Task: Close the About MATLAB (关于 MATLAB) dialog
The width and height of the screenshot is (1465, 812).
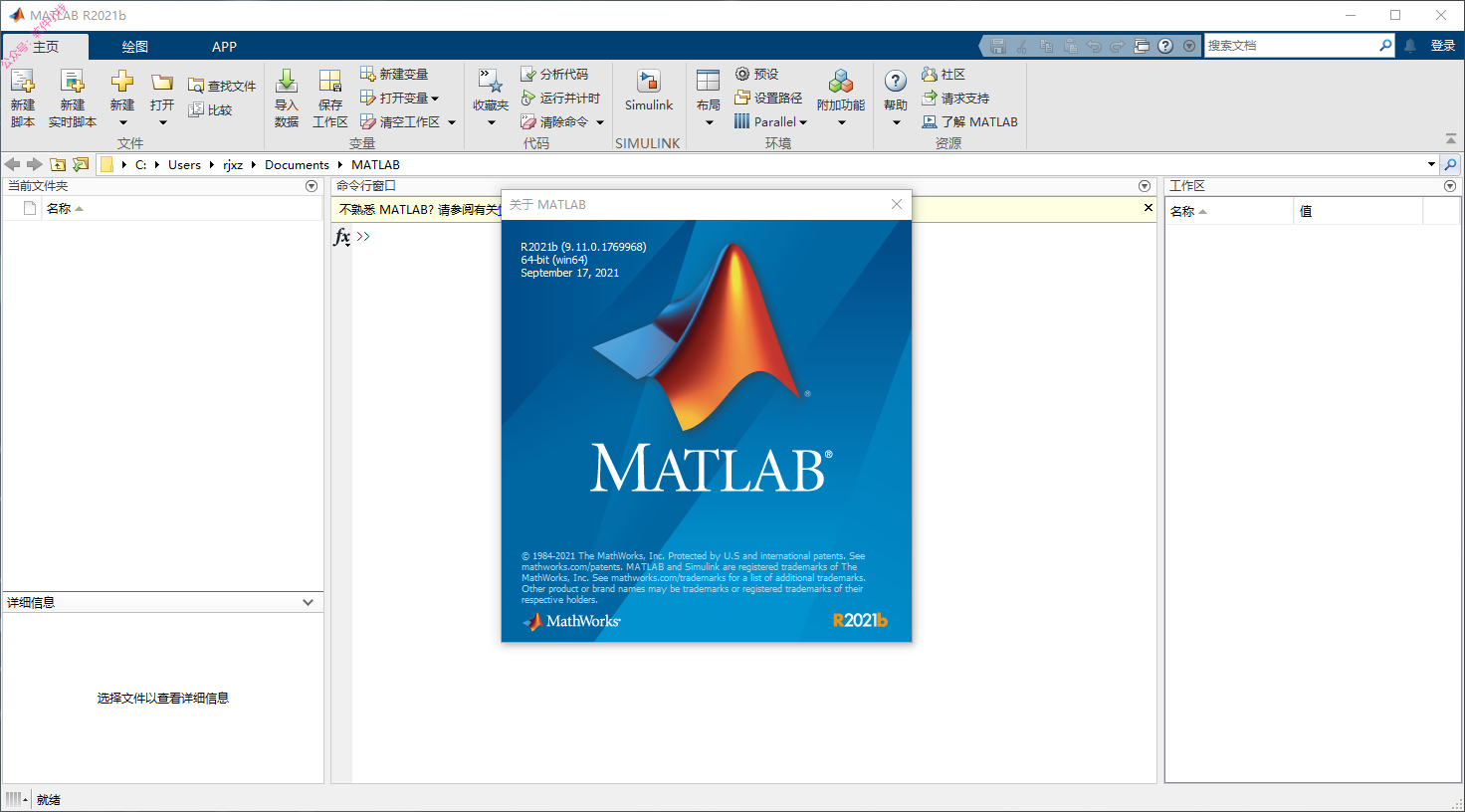Action: point(897,204)
